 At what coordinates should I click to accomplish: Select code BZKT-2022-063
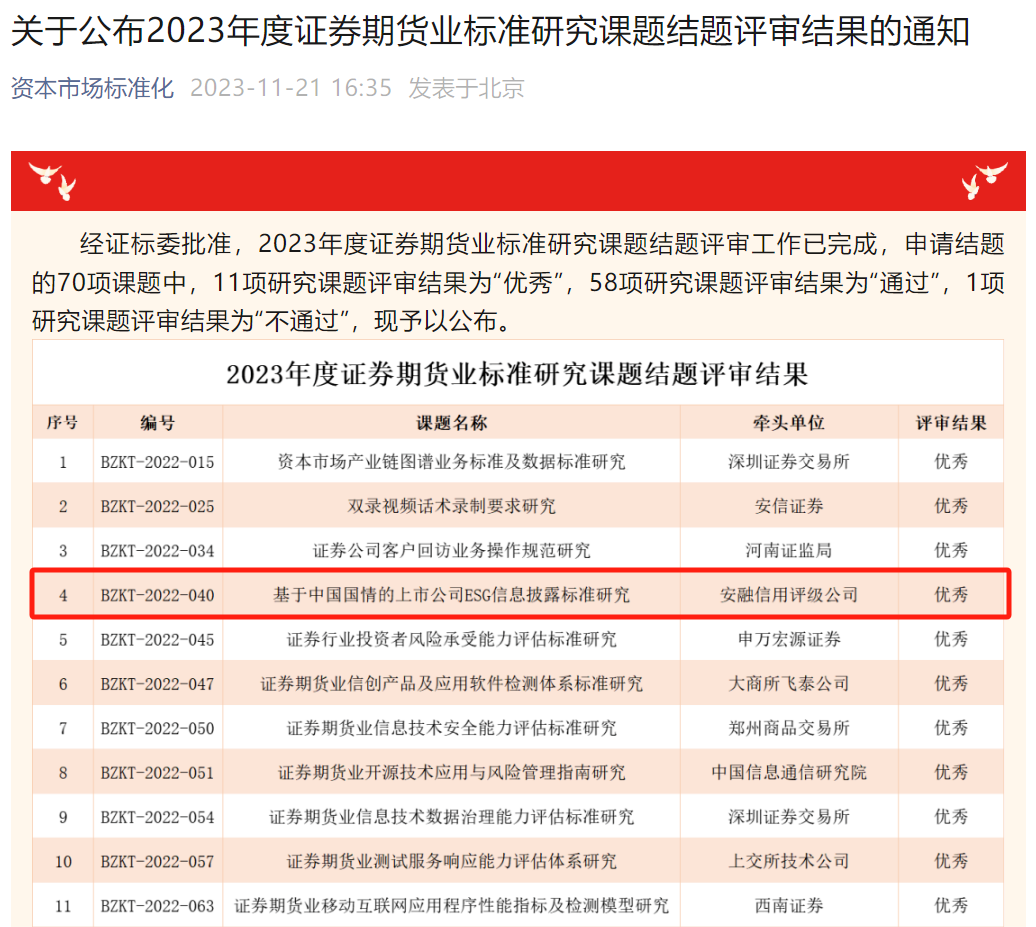157,906
